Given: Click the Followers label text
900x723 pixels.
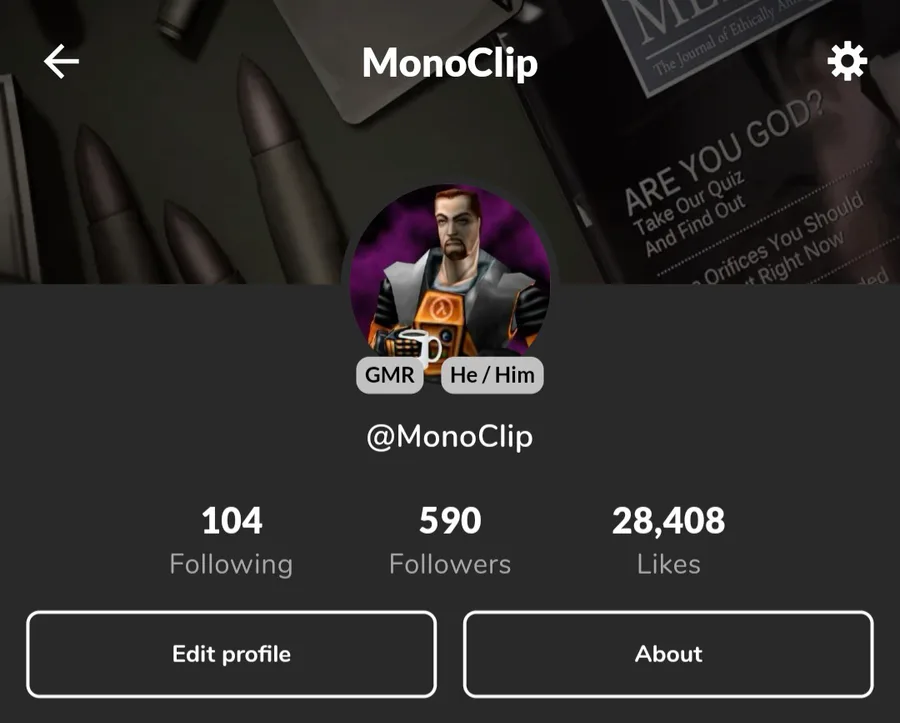Looking at the screenshot, I should coord(450,565).
